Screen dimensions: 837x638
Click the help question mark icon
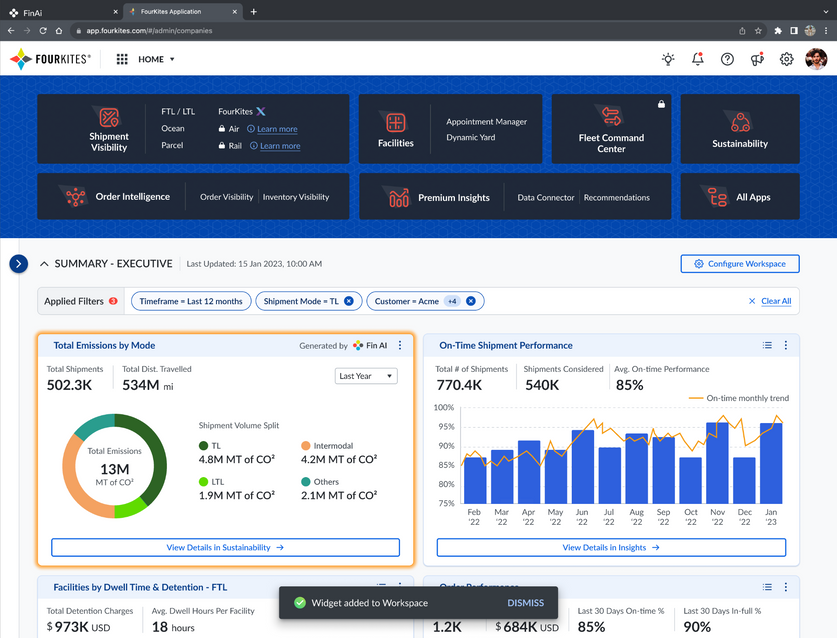[727, 59]
